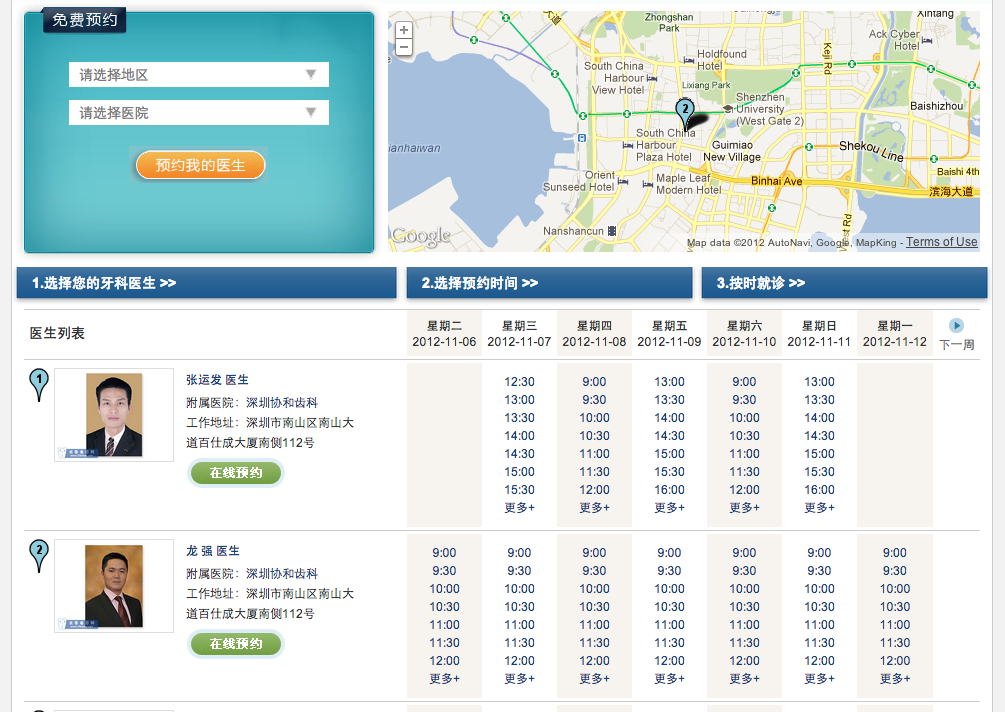Screen dimensions: 1005x712
Task: Expand 更多+ for 张运发 on 2012-11-08
Action: pyautogui.click(x=594, y=508)
